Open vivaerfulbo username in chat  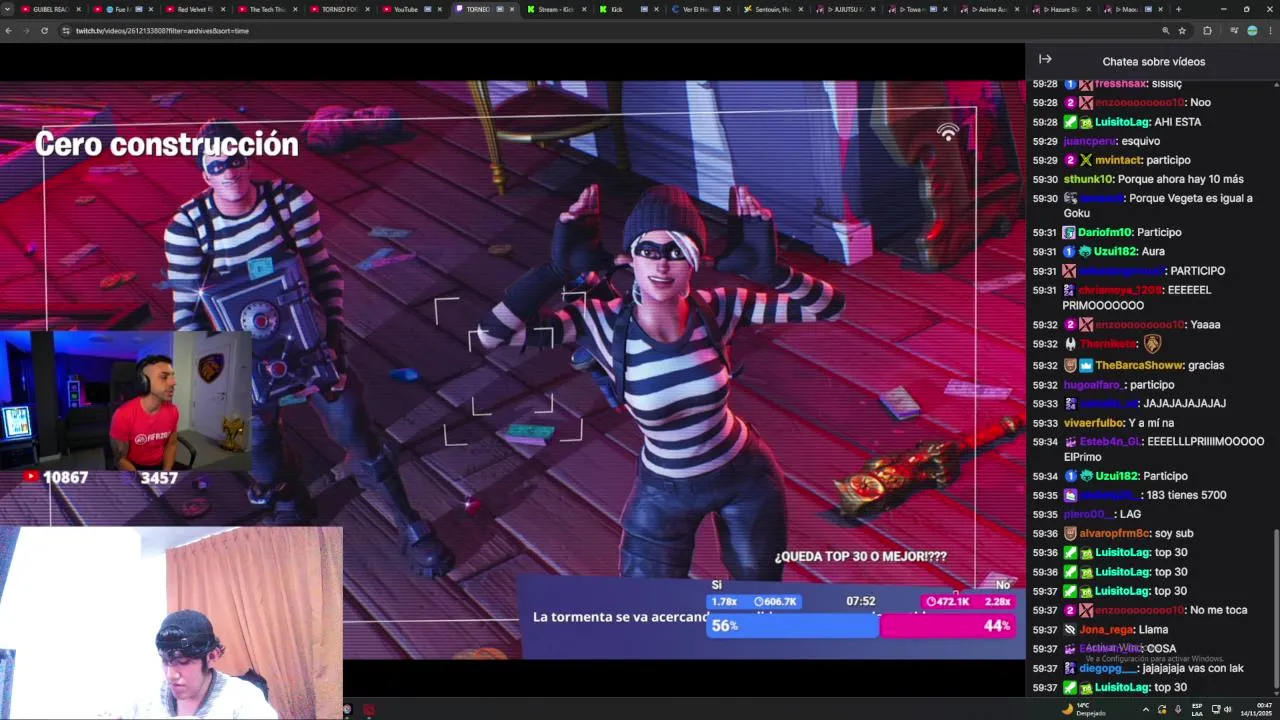coord(1093,423)
